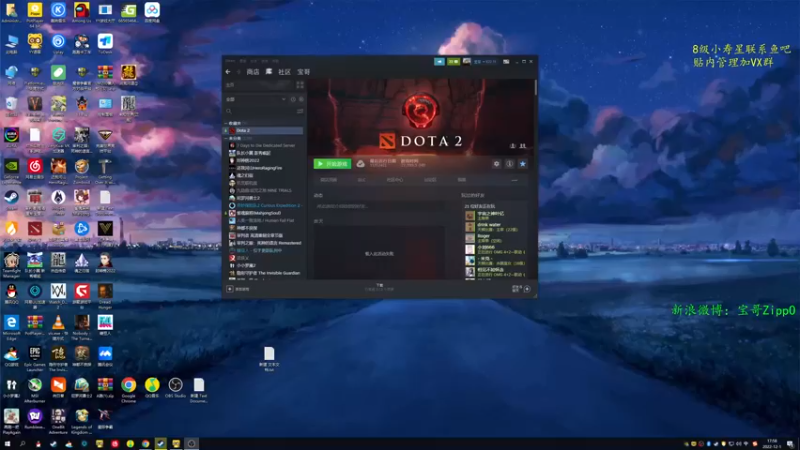
Task: Open the Dota 2 manage gear icon
Action: click(x=496, y=164)
